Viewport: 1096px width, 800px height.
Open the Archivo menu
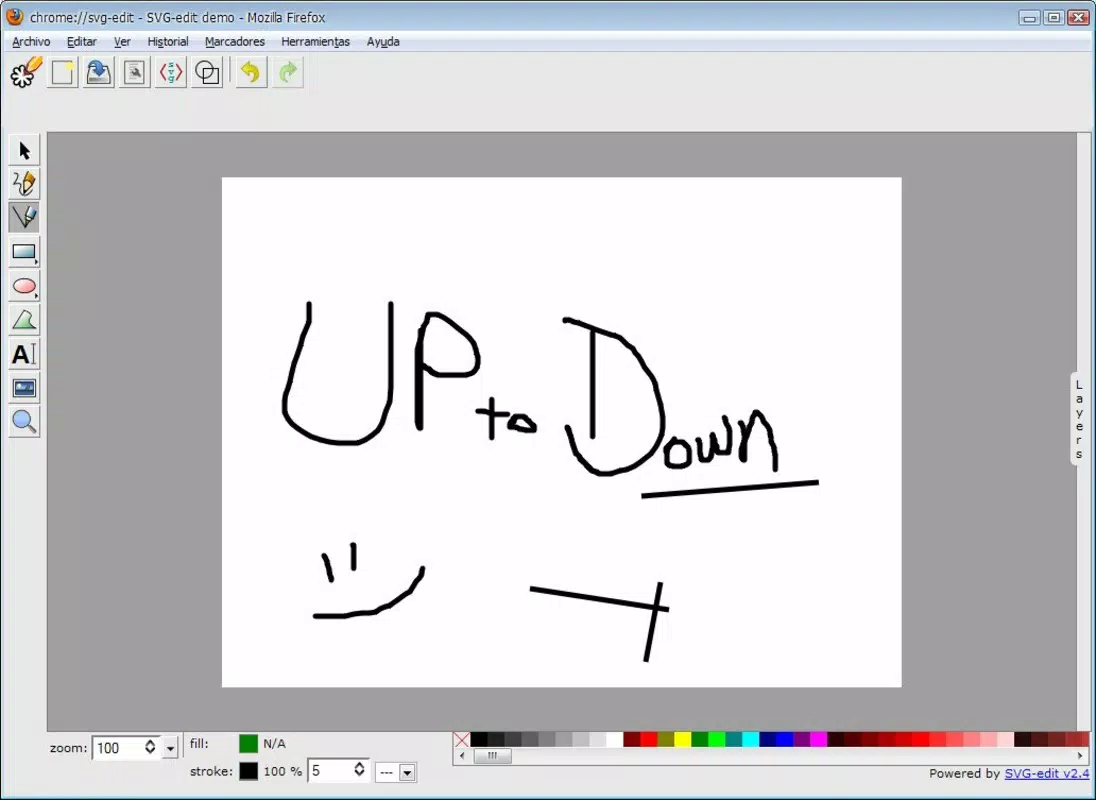(x=31, y=42)
